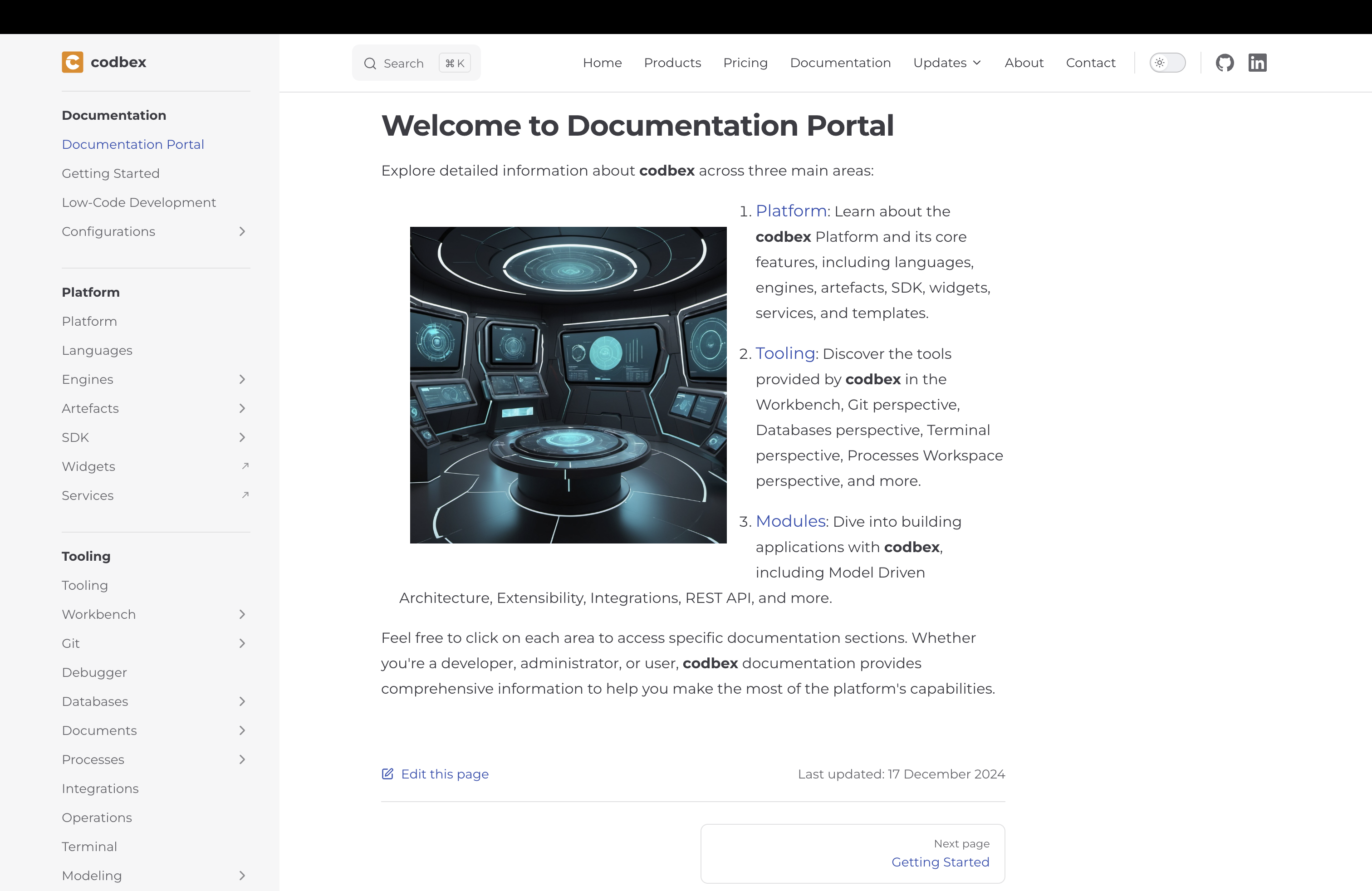Open the Updates dropdown menu
Image resolution: width=1372 pixels, height=891 pixels.
click(948, 63)
